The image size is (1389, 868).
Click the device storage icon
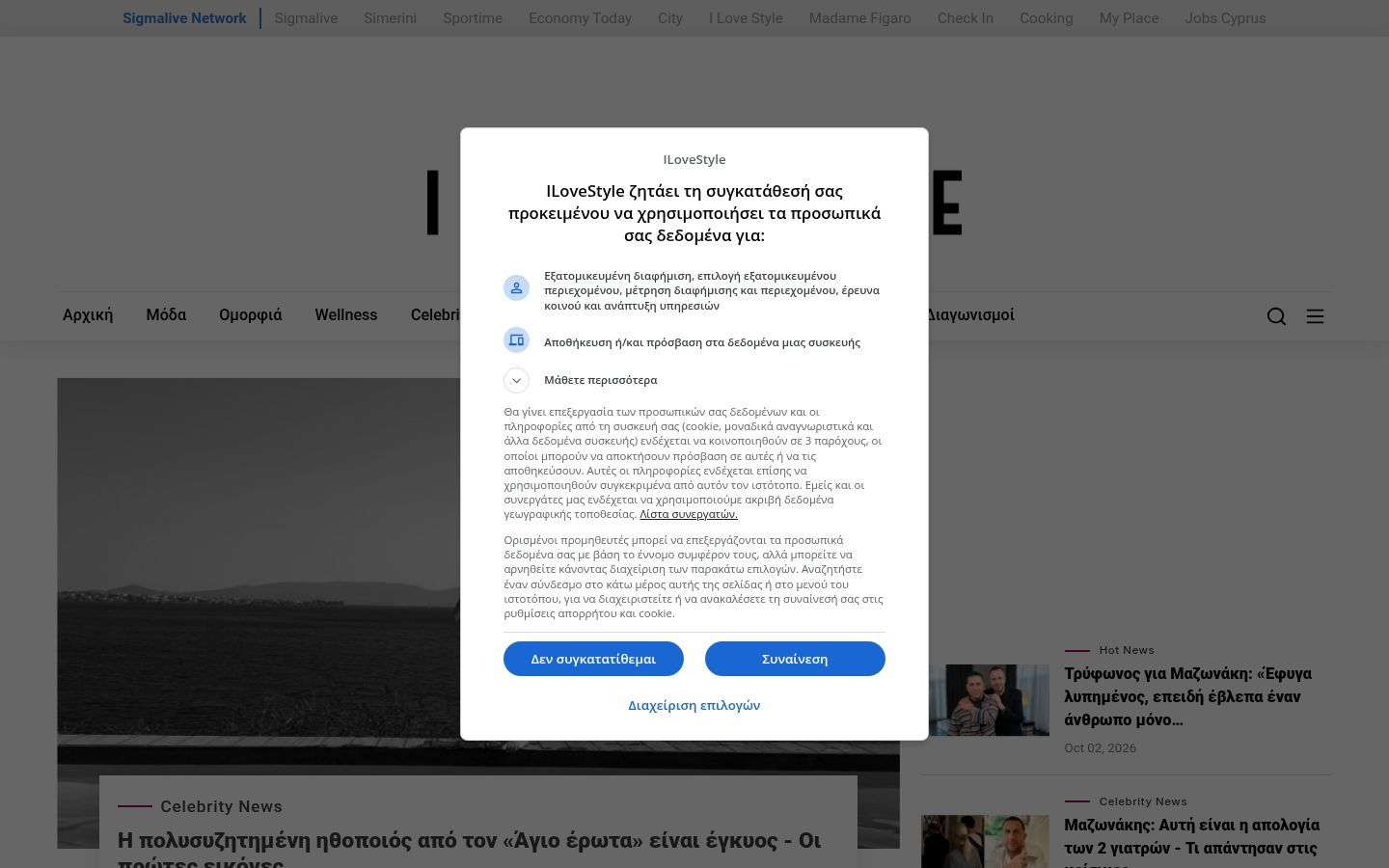tap(517, 340)
